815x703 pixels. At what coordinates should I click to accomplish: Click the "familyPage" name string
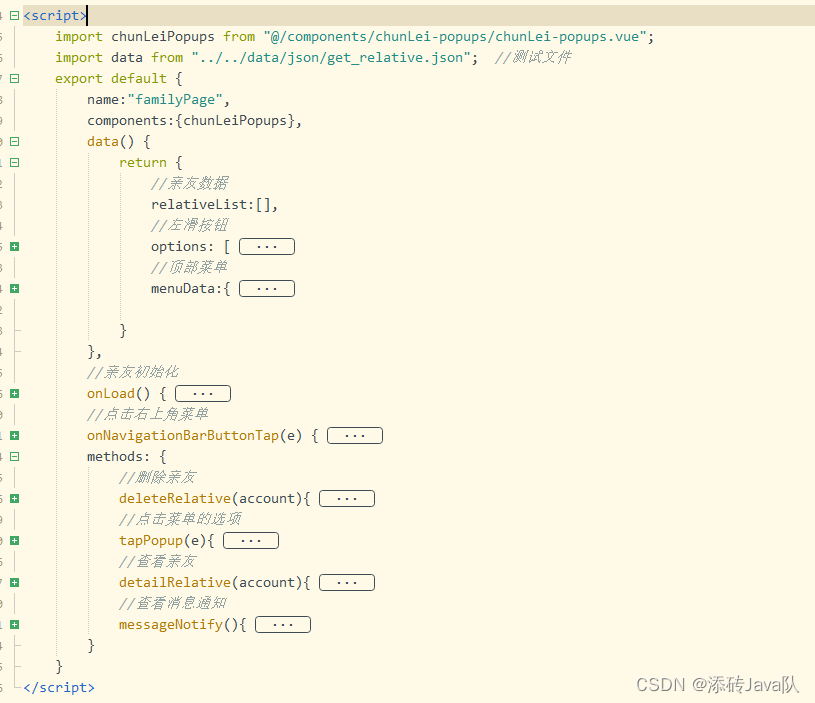coord(175,100)
